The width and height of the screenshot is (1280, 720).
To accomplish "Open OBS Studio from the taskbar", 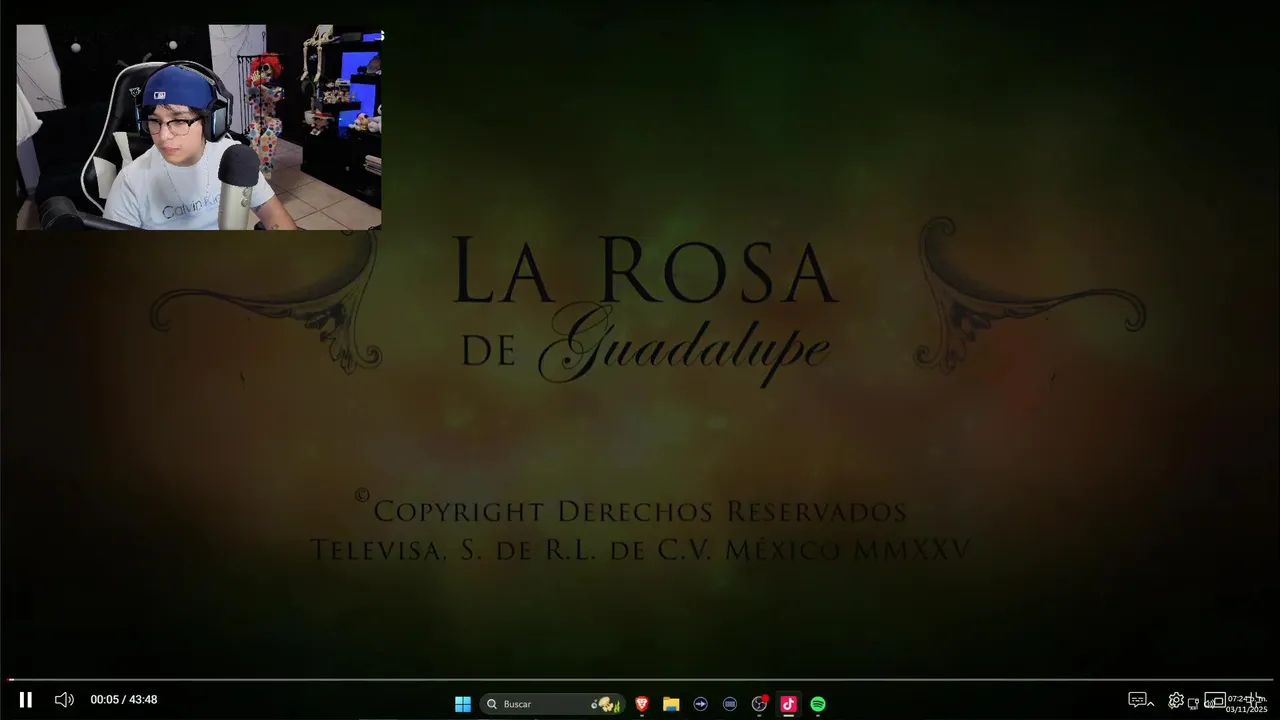I will [759, 704].
